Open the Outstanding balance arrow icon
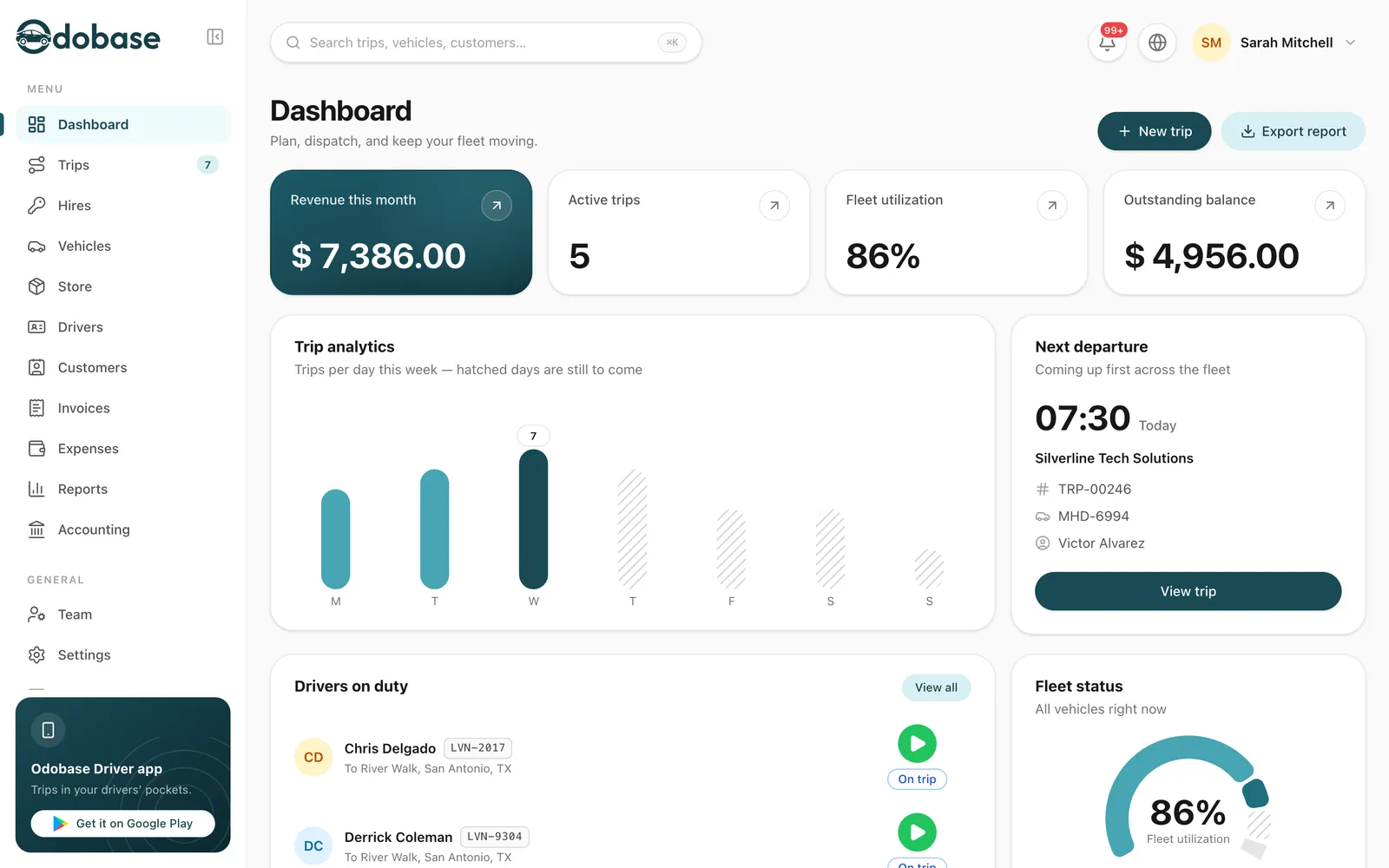This screenshot has width=1389, height=868. (1330, 206)
